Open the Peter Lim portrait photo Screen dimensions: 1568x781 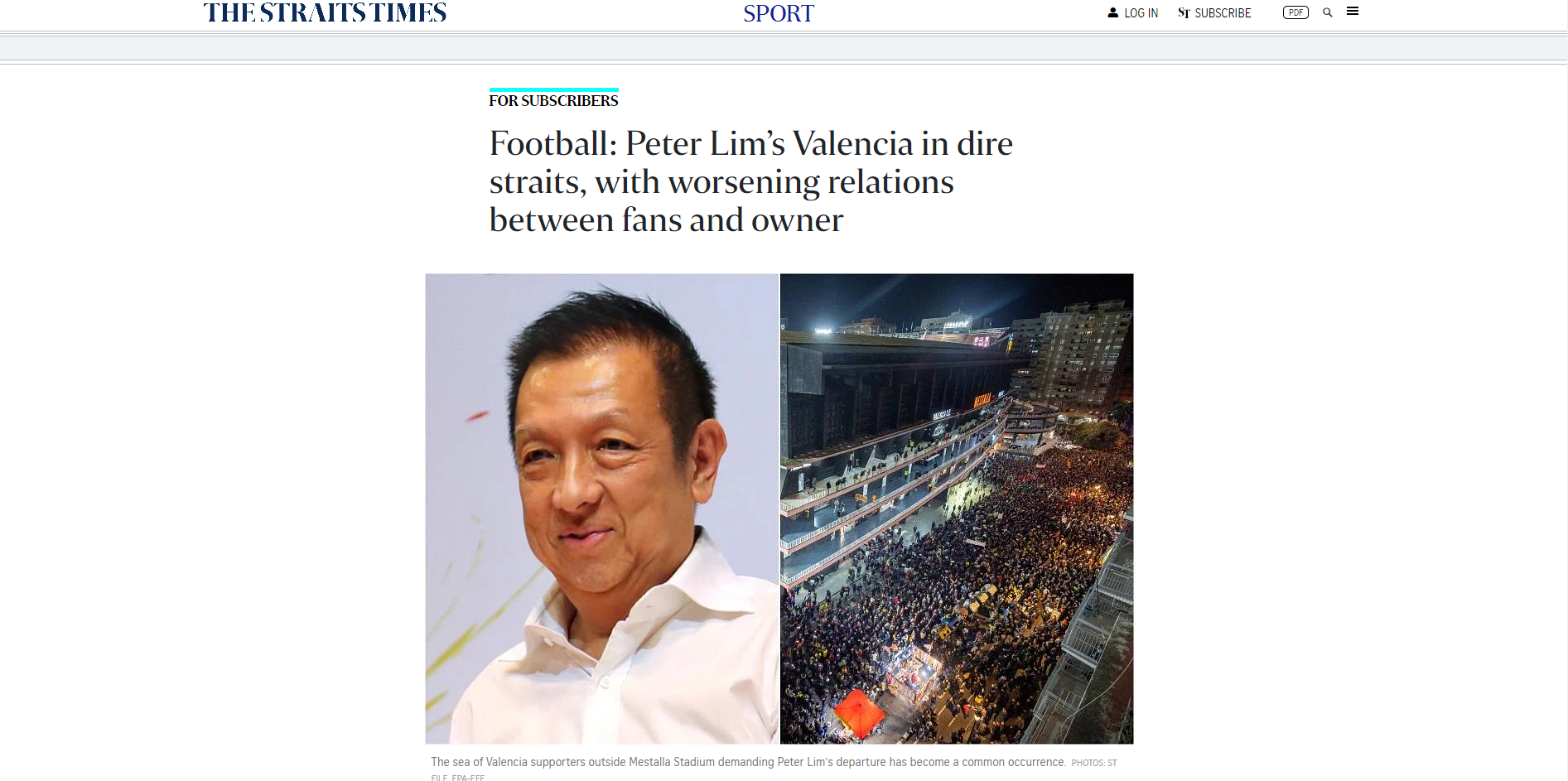click(x=601, y=509)
